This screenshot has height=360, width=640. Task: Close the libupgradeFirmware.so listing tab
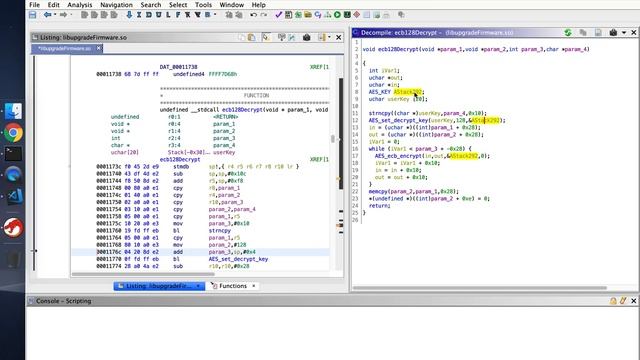(x=98, y=48)
